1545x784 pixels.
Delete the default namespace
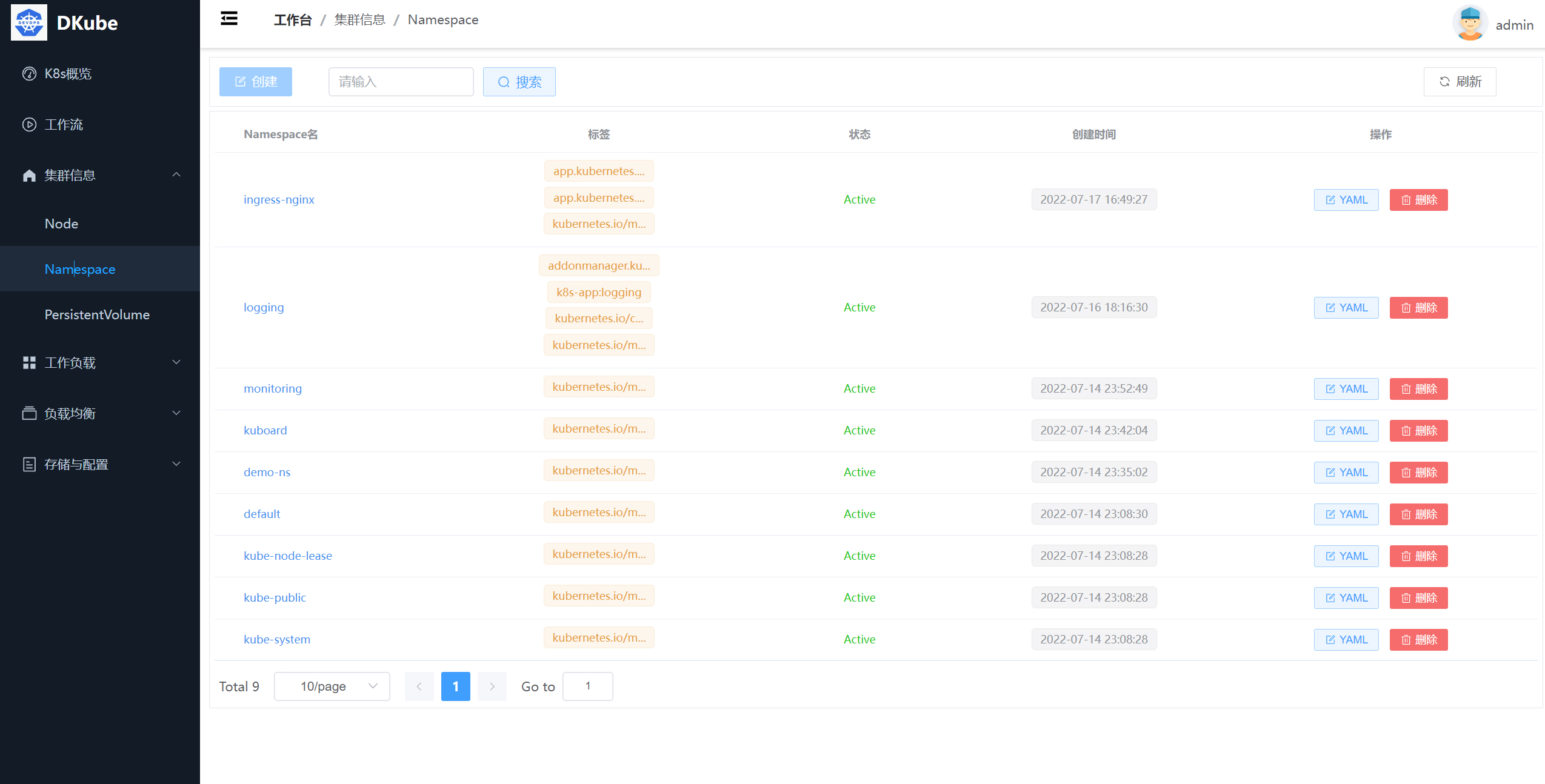(1419, 514)
